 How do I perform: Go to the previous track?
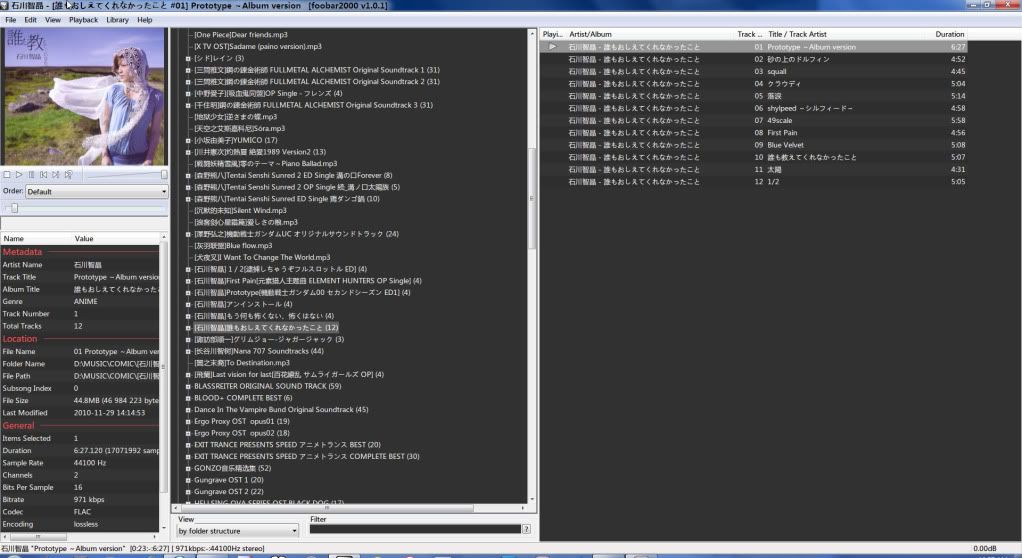44,175
